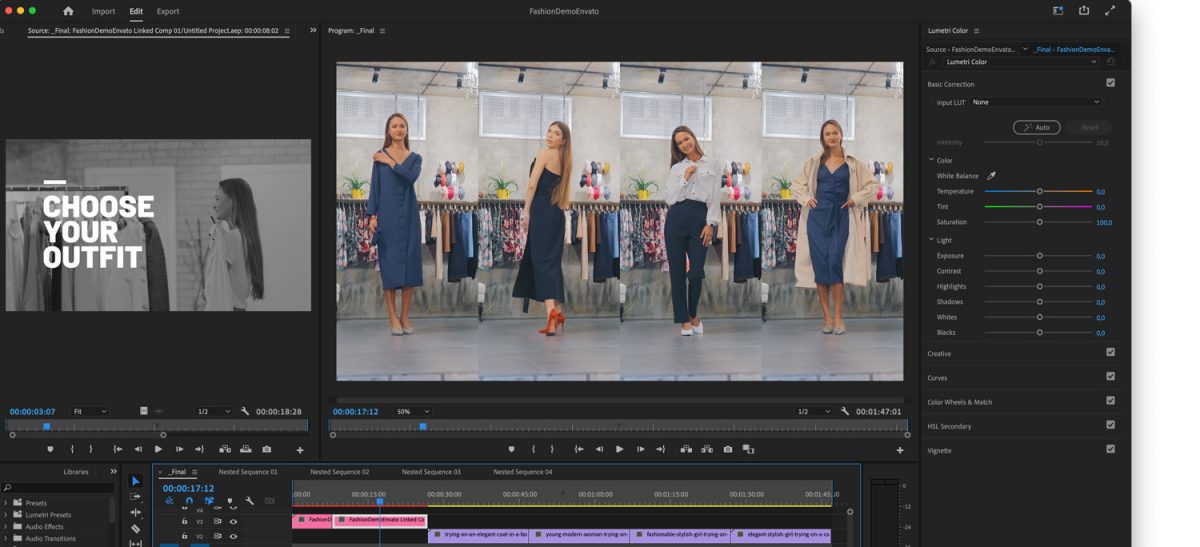
Task: Open the Input LUT dropdown
Action: click(1035, 102)
